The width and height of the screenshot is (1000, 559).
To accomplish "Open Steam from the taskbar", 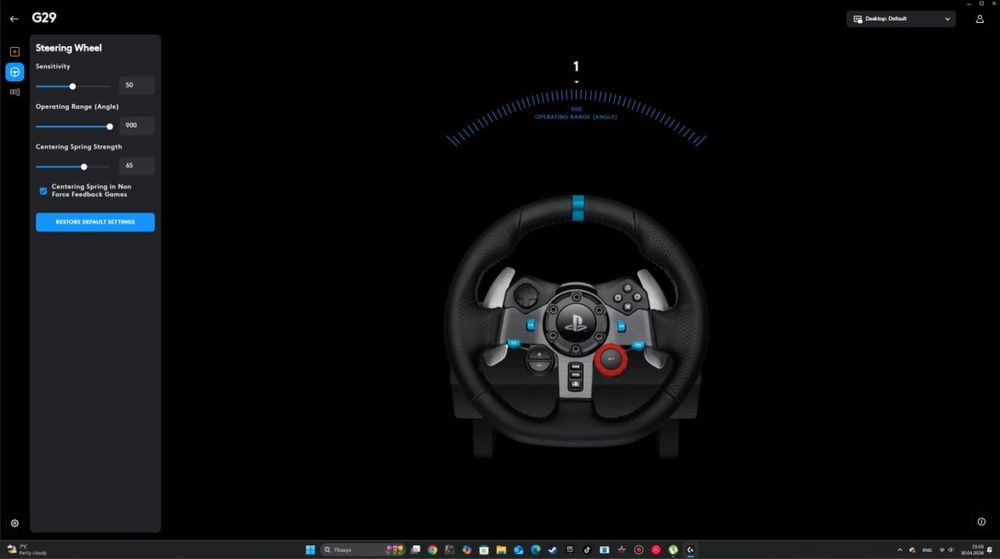I will tap(553, 549).
